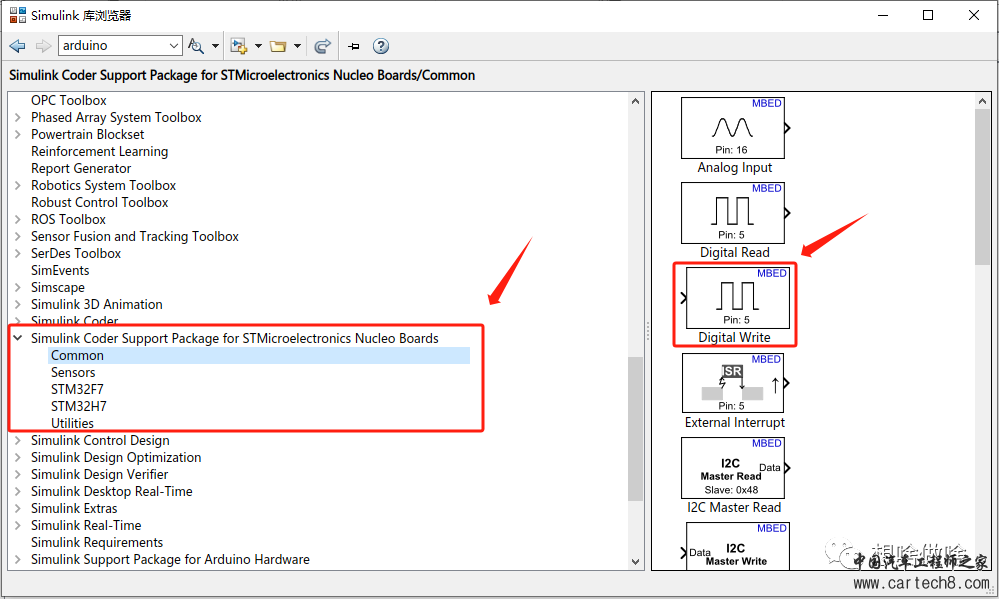The image size is (999, 599).
Task: Open the search options dropdown arrow
Action: (215, 46)
